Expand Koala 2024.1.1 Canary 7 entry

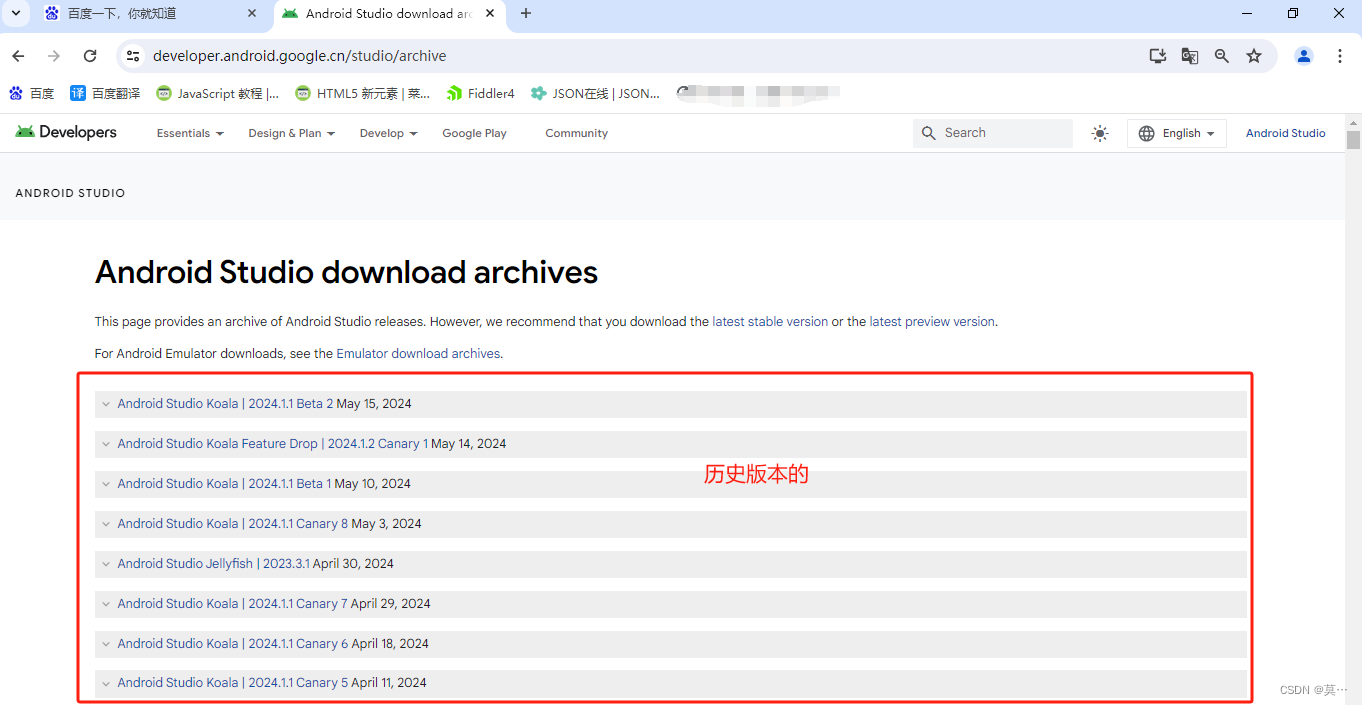(671, 604)
